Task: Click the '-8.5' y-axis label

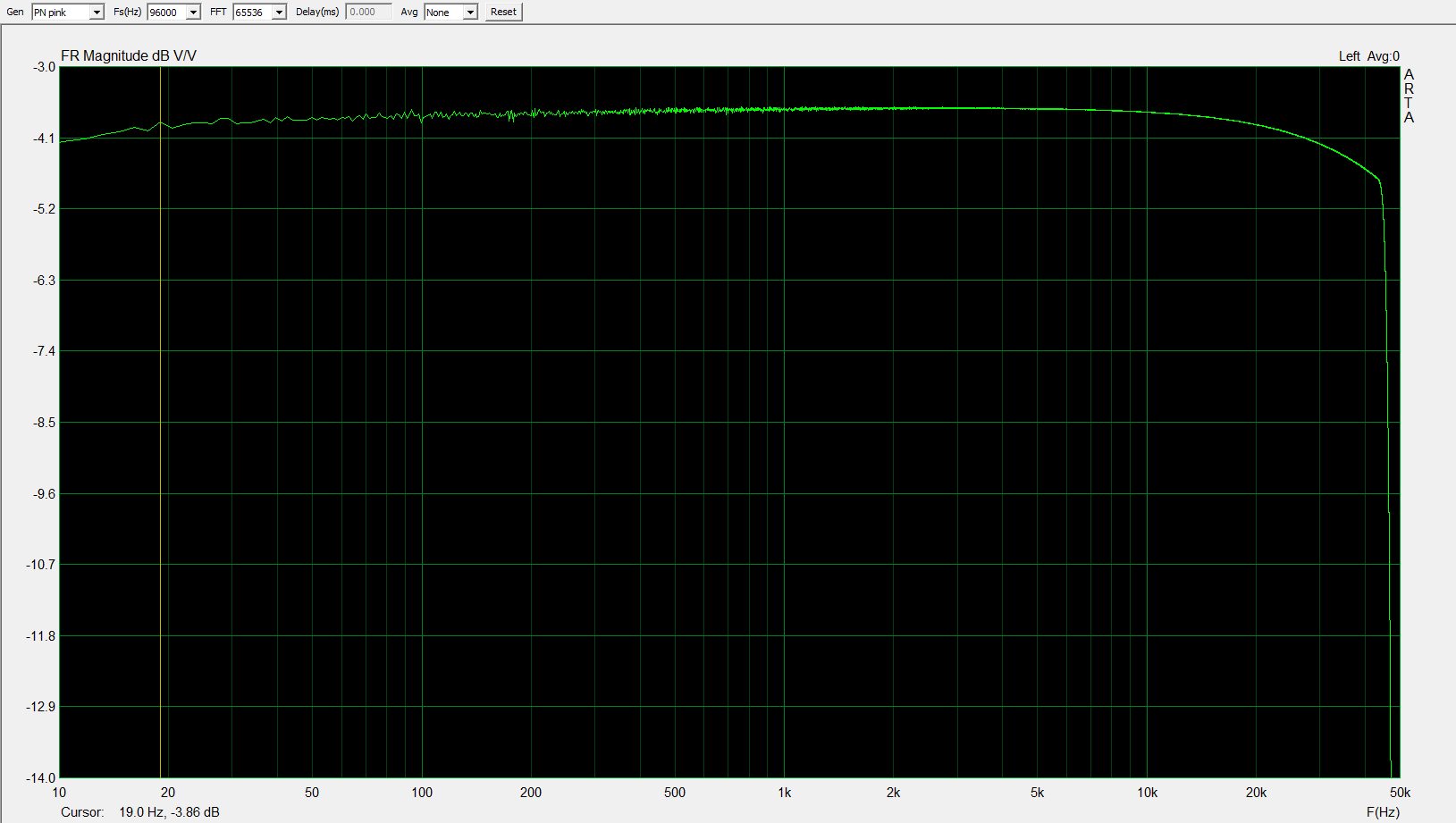Action: click(x=45, y=422)
